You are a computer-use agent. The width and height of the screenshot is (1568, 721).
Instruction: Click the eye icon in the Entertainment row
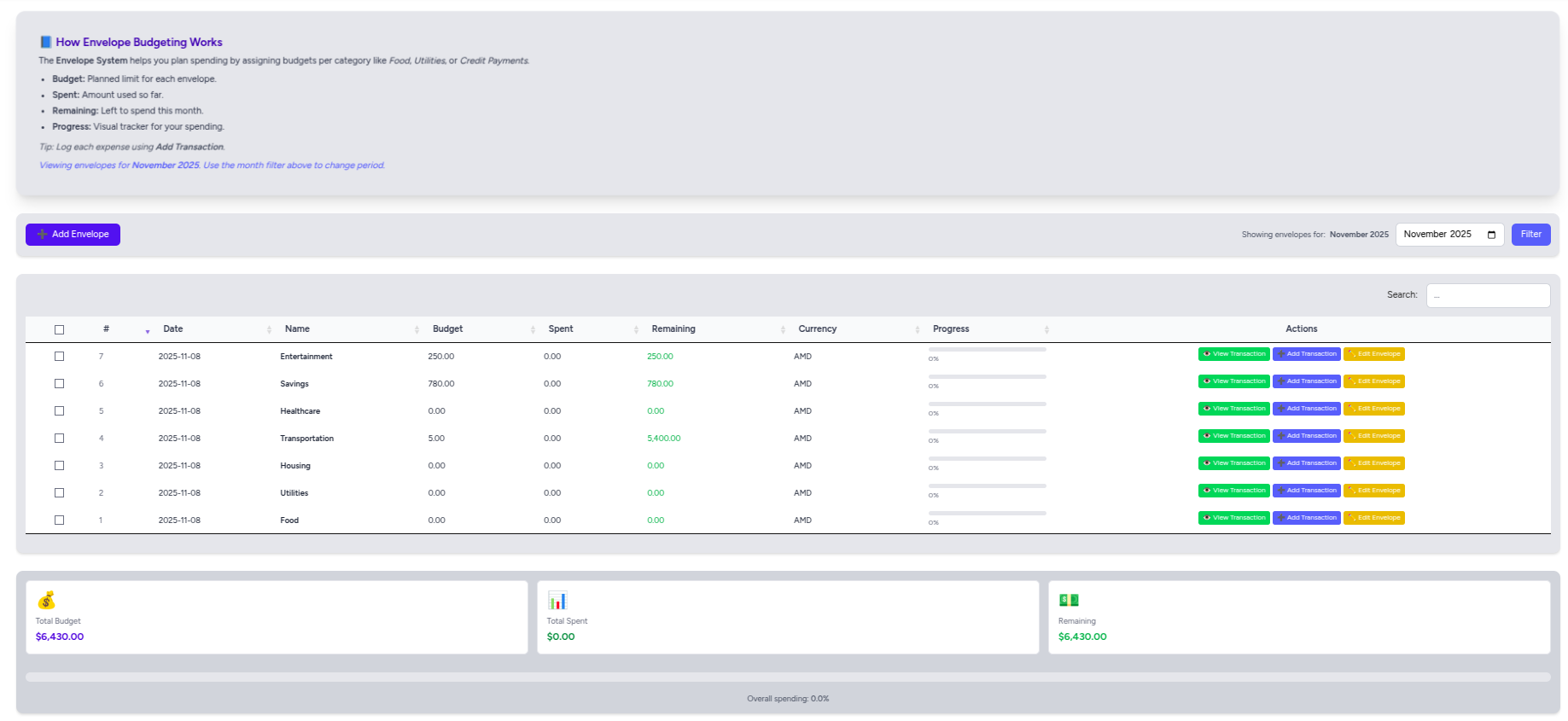pos(1207,354)
